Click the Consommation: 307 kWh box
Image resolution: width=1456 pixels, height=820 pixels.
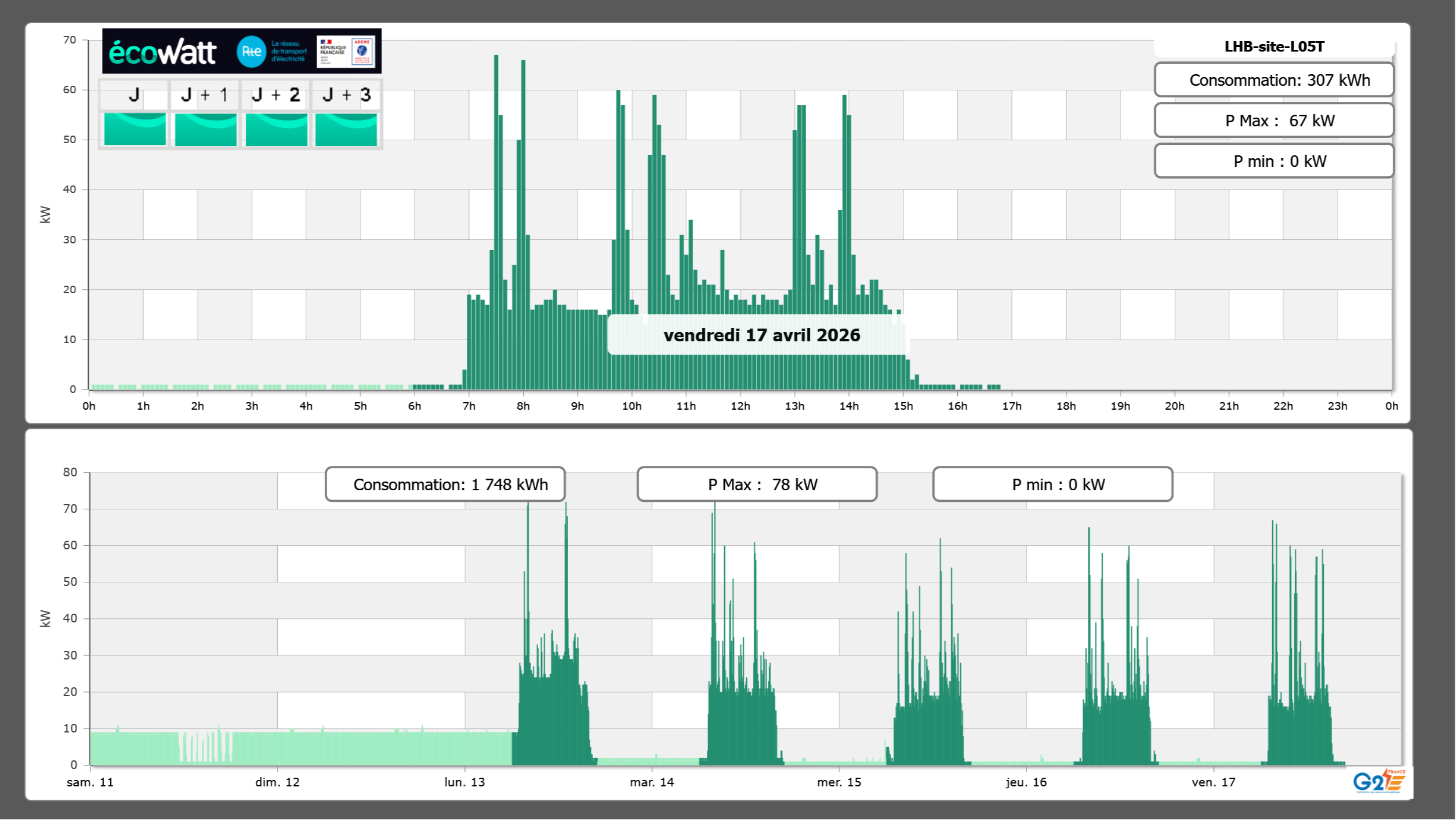coord(1274,80)
